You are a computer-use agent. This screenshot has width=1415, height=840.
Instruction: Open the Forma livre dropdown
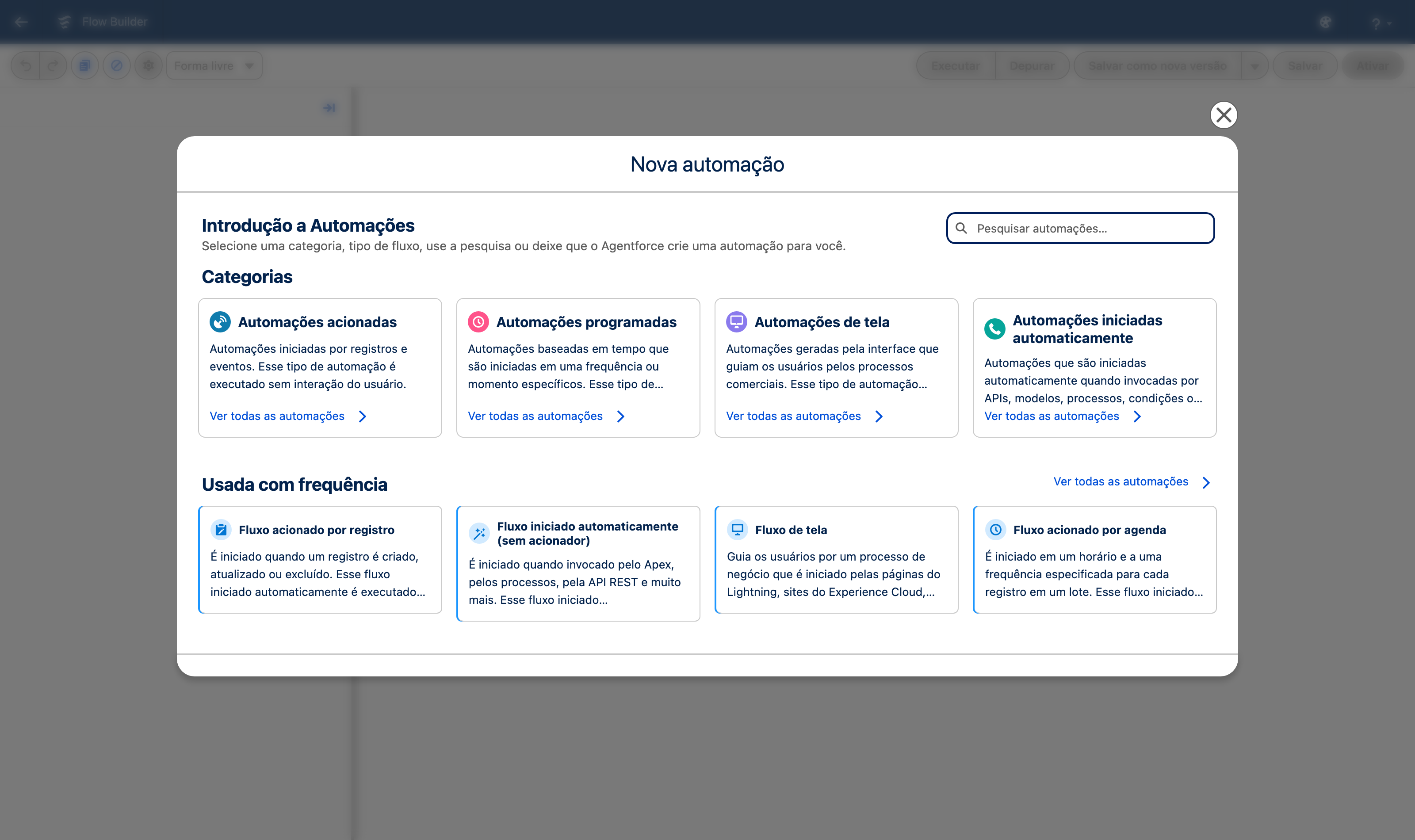click(x=214, y=66)
